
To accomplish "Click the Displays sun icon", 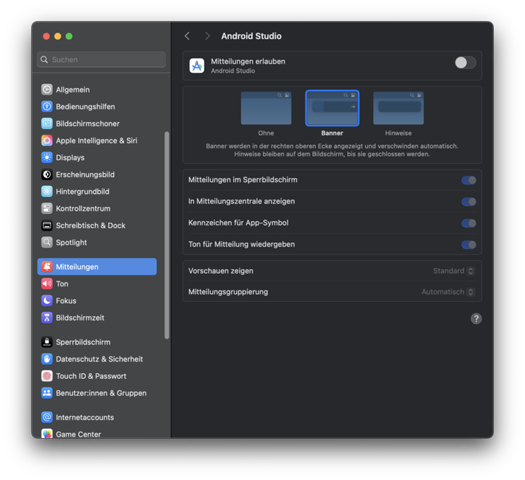I will (47, 157).
